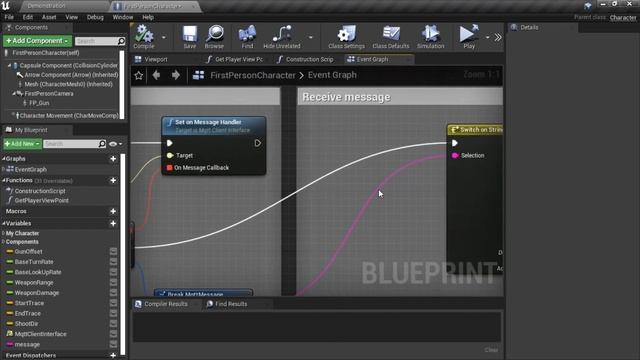The image size is (640, 360).
Task: Add a new function with plus
Action: (113, 180)
